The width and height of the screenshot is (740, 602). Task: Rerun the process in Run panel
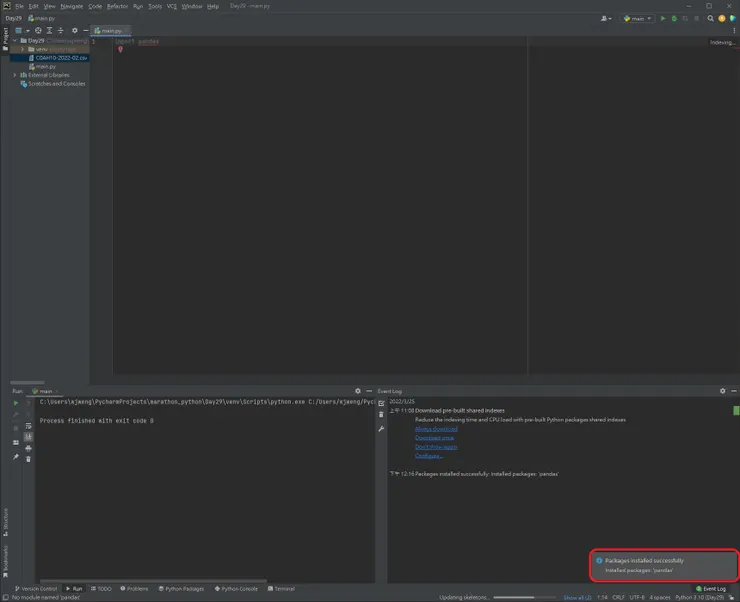coord(15,402)
